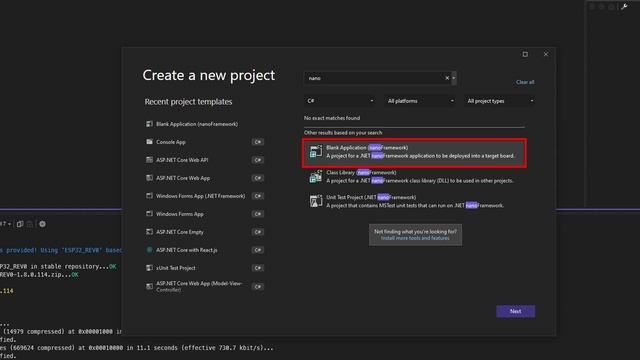Click the ASP.NET Core with React.js icon

149,249
